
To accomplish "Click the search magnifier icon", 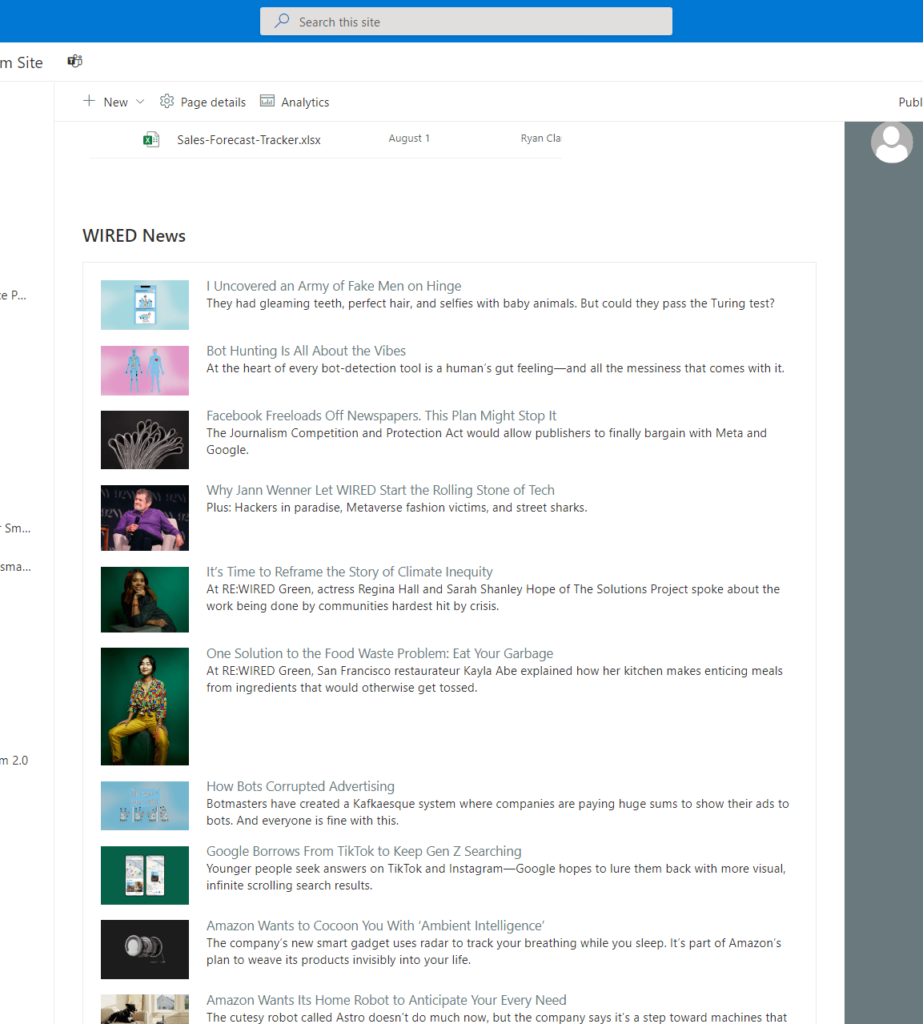I will coord(282,21).
